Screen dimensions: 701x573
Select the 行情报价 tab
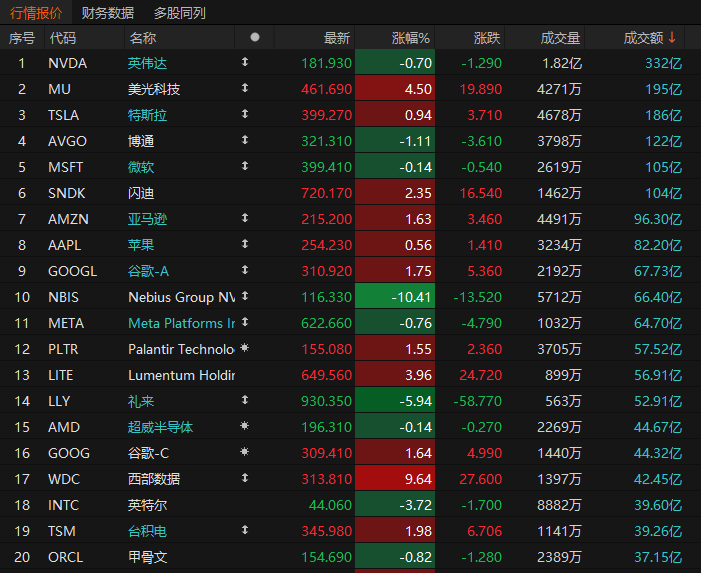click(35, 13)
